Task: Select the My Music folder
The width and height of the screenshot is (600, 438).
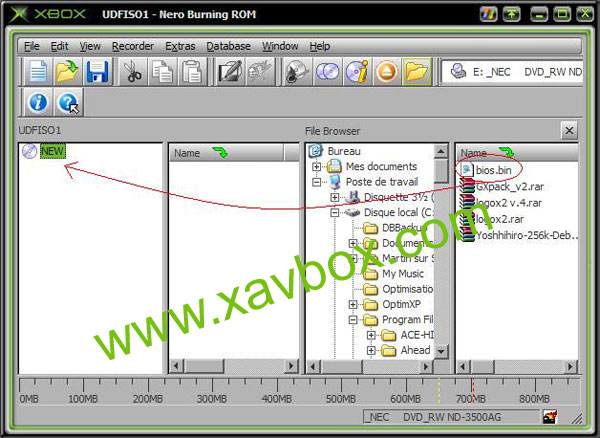Action: [402, 273]
